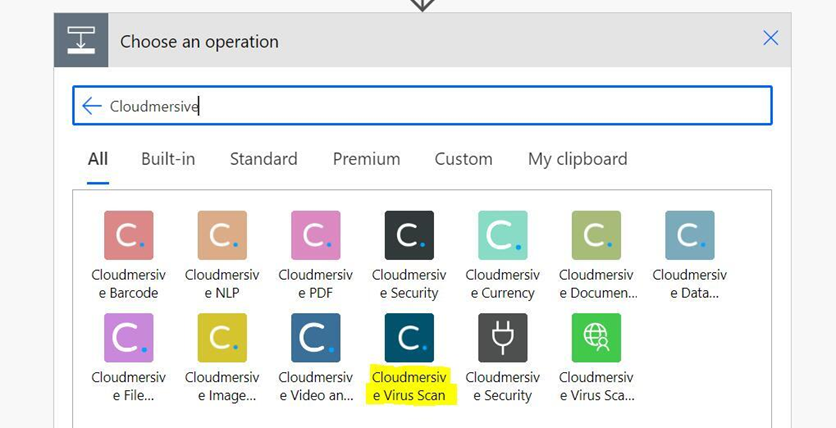This screenshot has height=428, width=836.
Task: Click the Cloudmersive search input field
Action: pyautogui.click(x=422, y=106)
